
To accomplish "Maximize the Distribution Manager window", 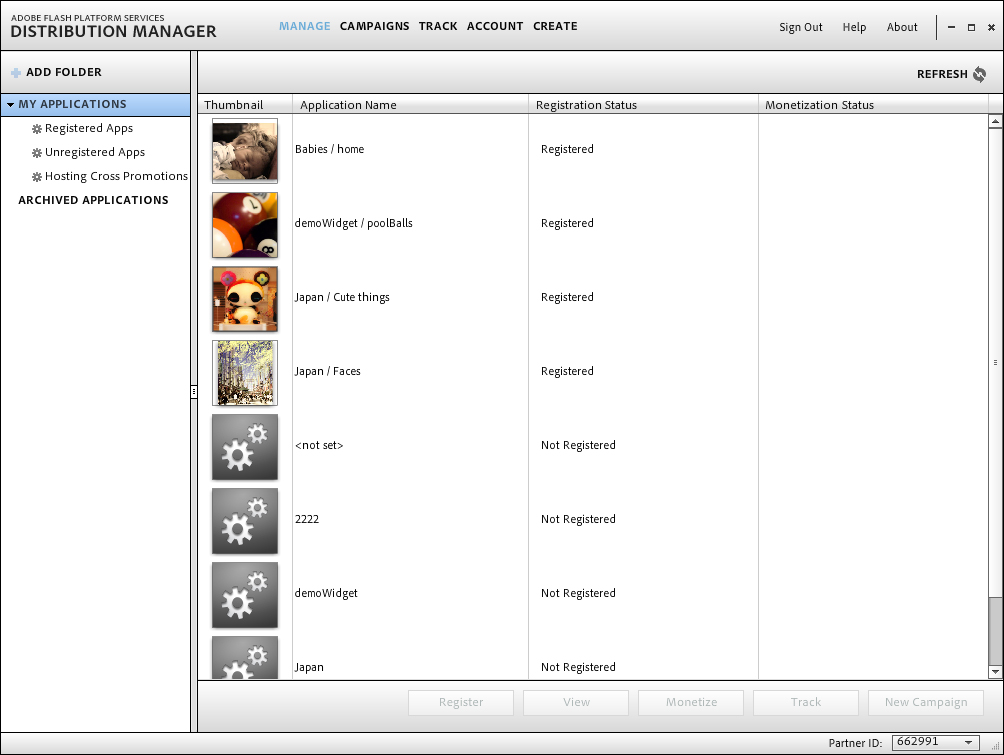I will pos(971,28).
